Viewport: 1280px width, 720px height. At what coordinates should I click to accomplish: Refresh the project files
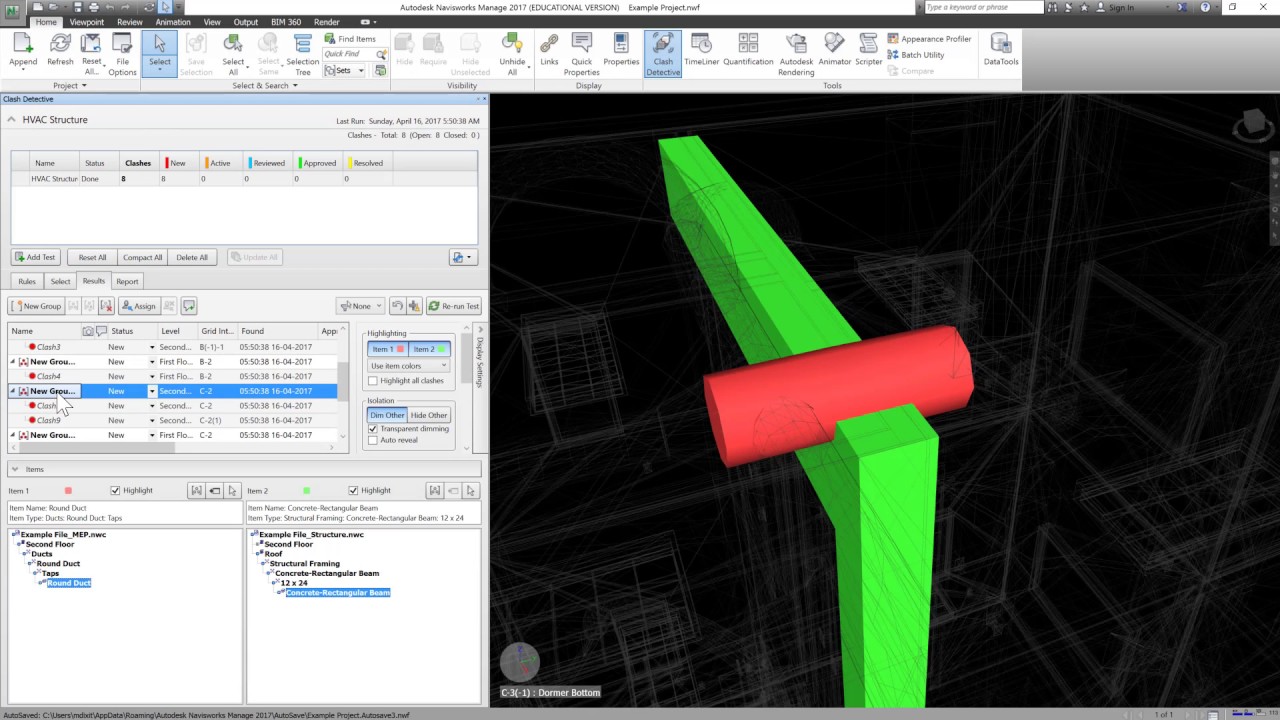(x=60, y=53)
